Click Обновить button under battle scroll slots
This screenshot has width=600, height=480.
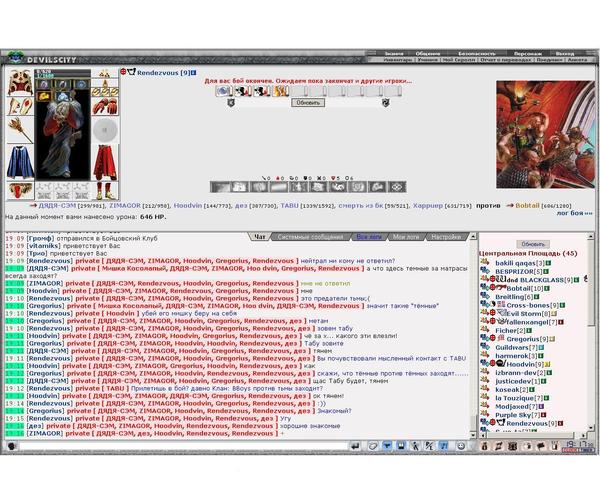tap(308, 103)
